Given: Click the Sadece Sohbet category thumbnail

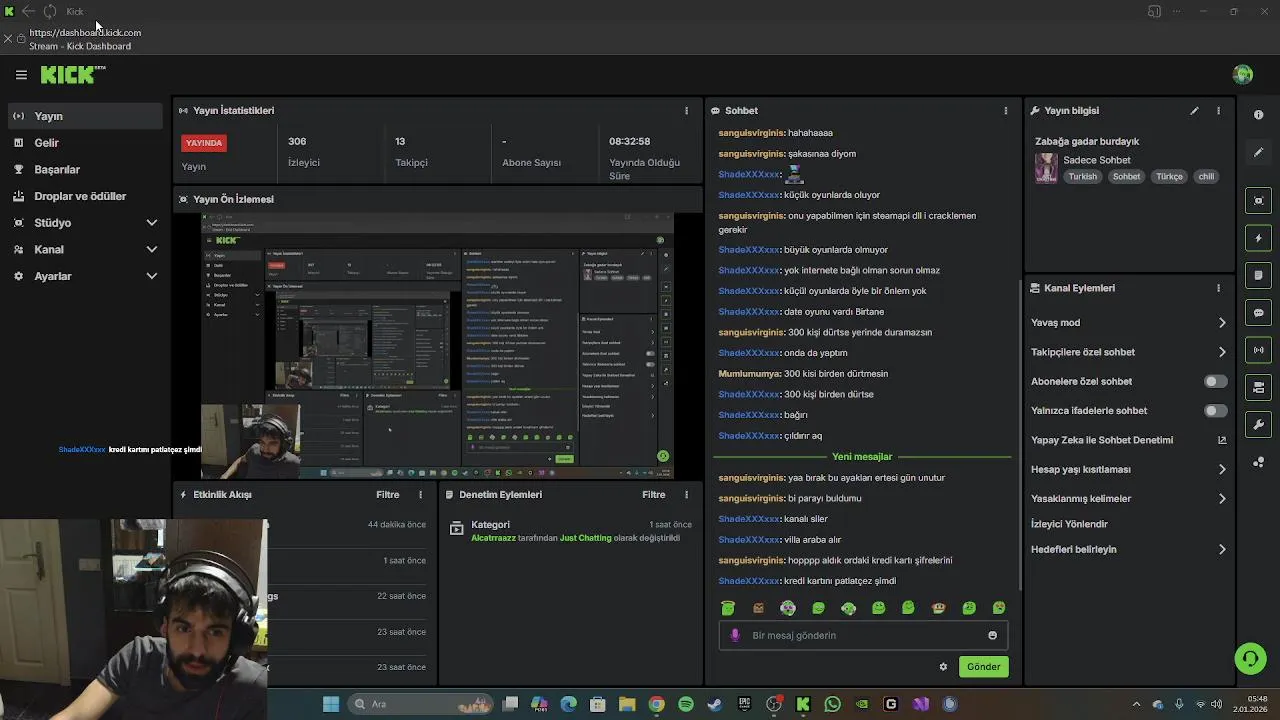Looking at the screenshot, I should 1046,168.
